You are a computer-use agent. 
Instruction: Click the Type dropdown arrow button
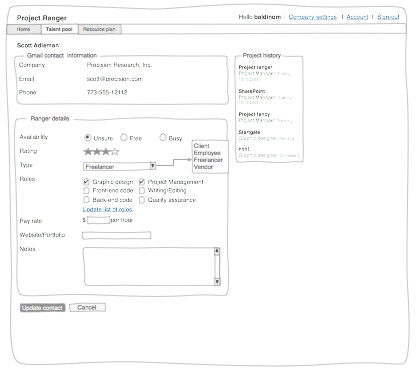tap(153, 166)
